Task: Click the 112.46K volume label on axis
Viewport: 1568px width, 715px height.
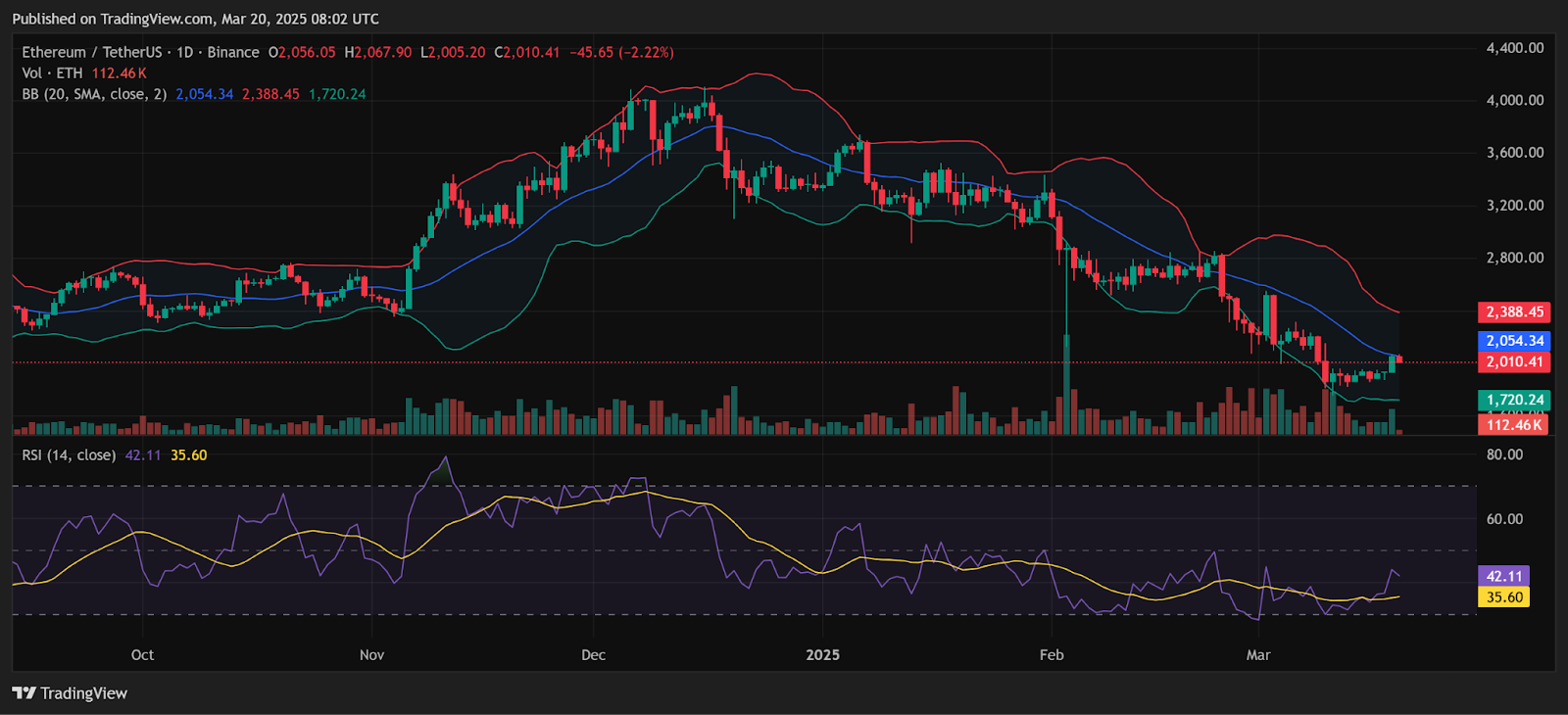Action: click(1514, 424)
